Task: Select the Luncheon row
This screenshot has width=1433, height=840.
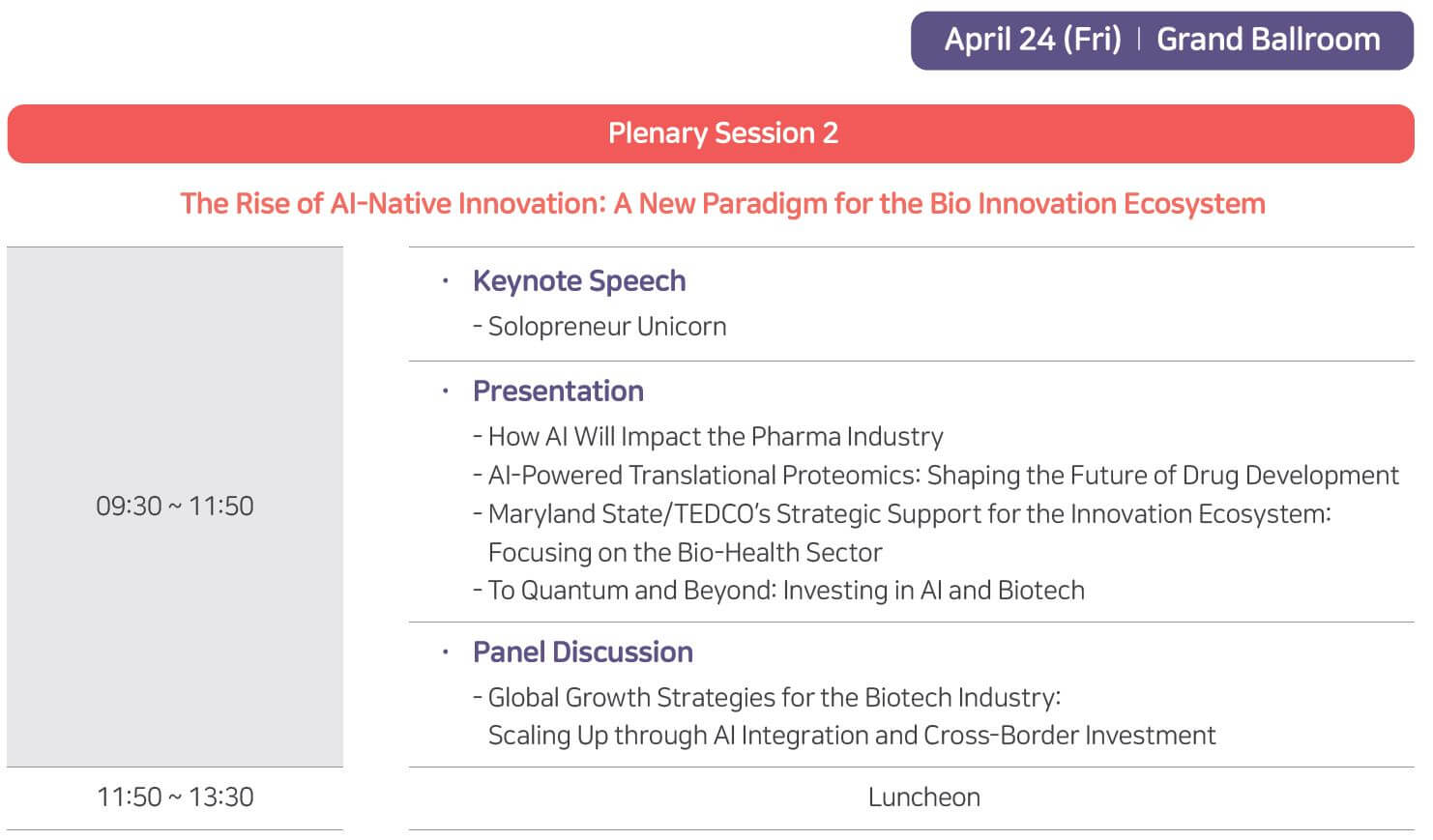Action: coord(911,797)
